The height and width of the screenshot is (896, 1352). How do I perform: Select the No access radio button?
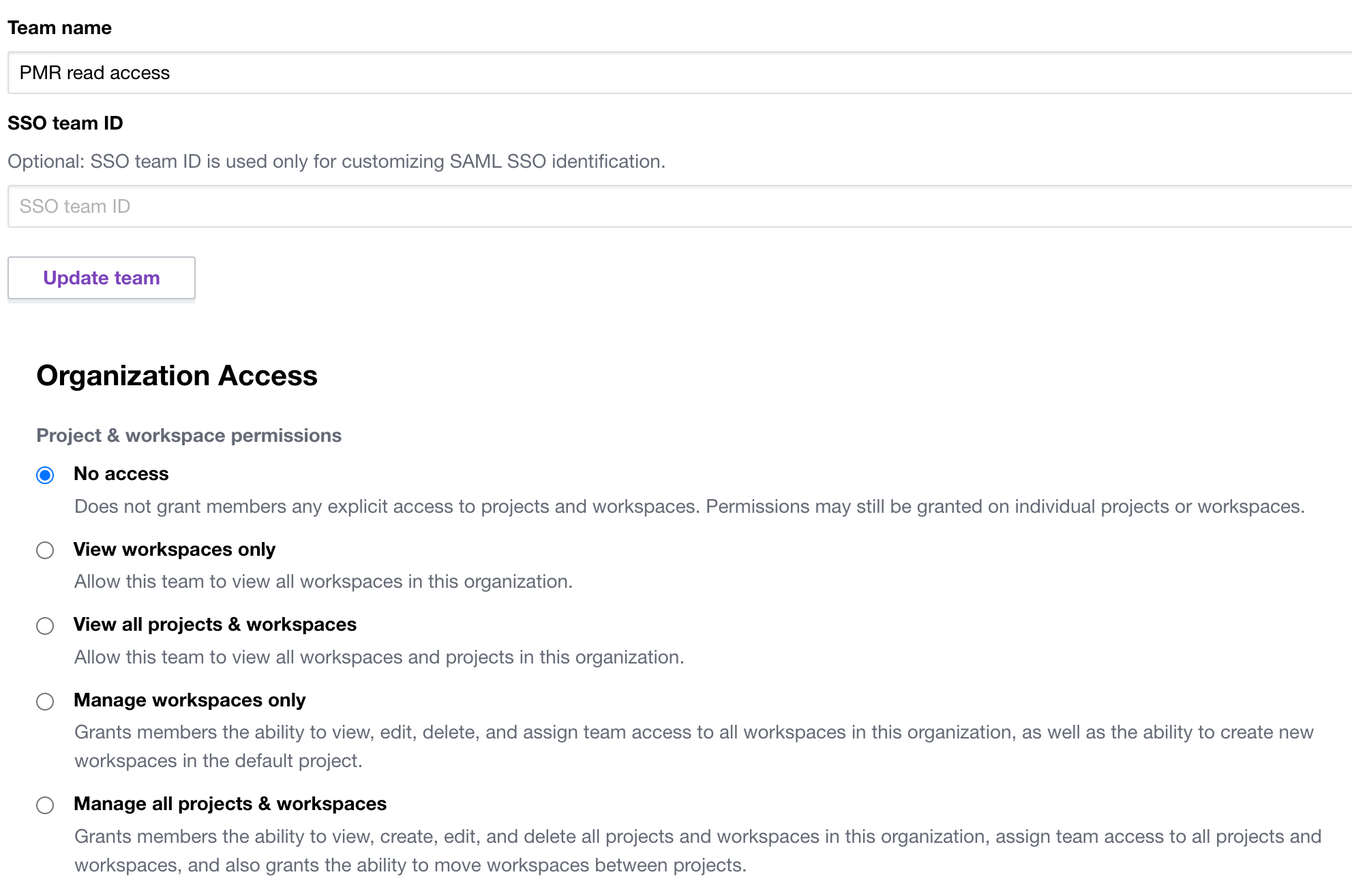pyautogui.click(x=45, y=475)
